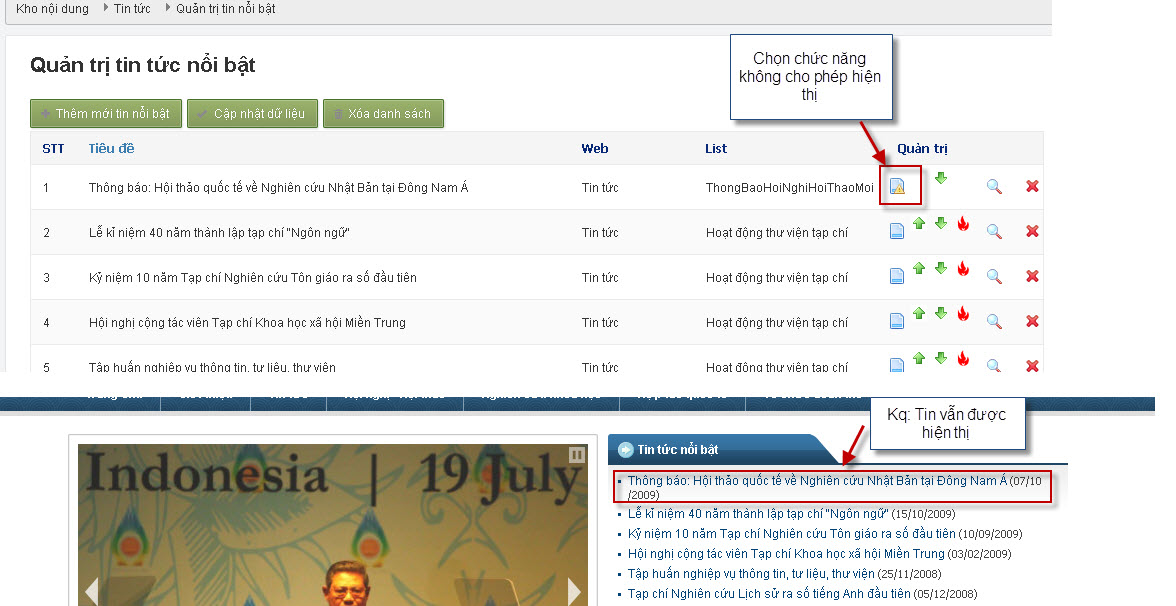Screen dimensions: 1176x606
Task: Click magnifier icon in row 1
Action: click(994, 186)
